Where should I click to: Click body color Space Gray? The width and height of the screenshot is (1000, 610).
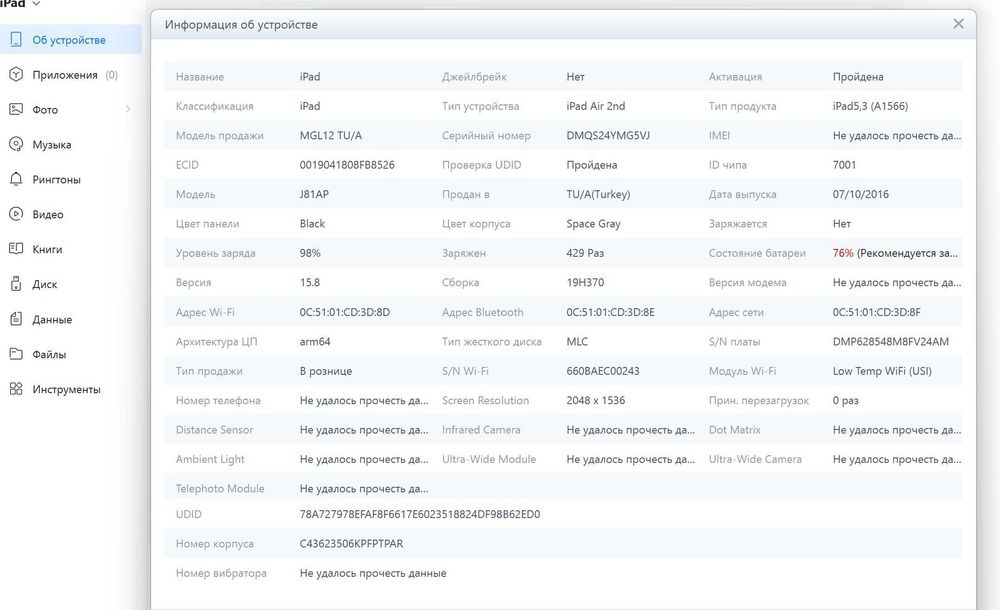[593, 223]
